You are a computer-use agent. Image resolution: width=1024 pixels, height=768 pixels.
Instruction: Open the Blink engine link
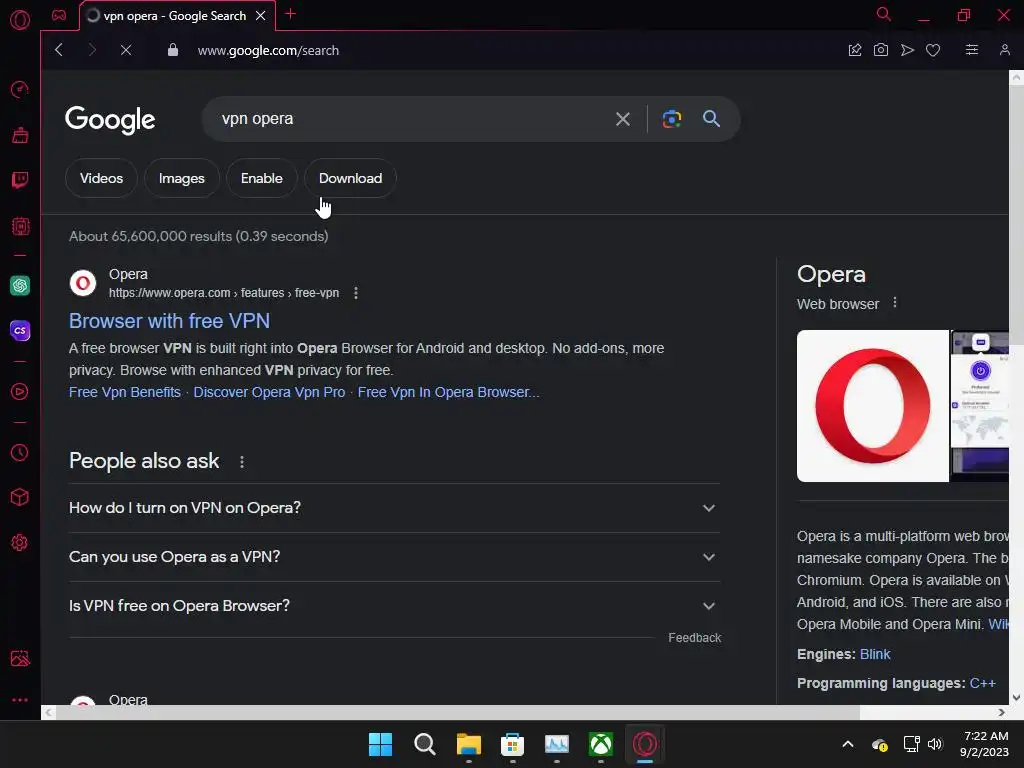point(874,654)
